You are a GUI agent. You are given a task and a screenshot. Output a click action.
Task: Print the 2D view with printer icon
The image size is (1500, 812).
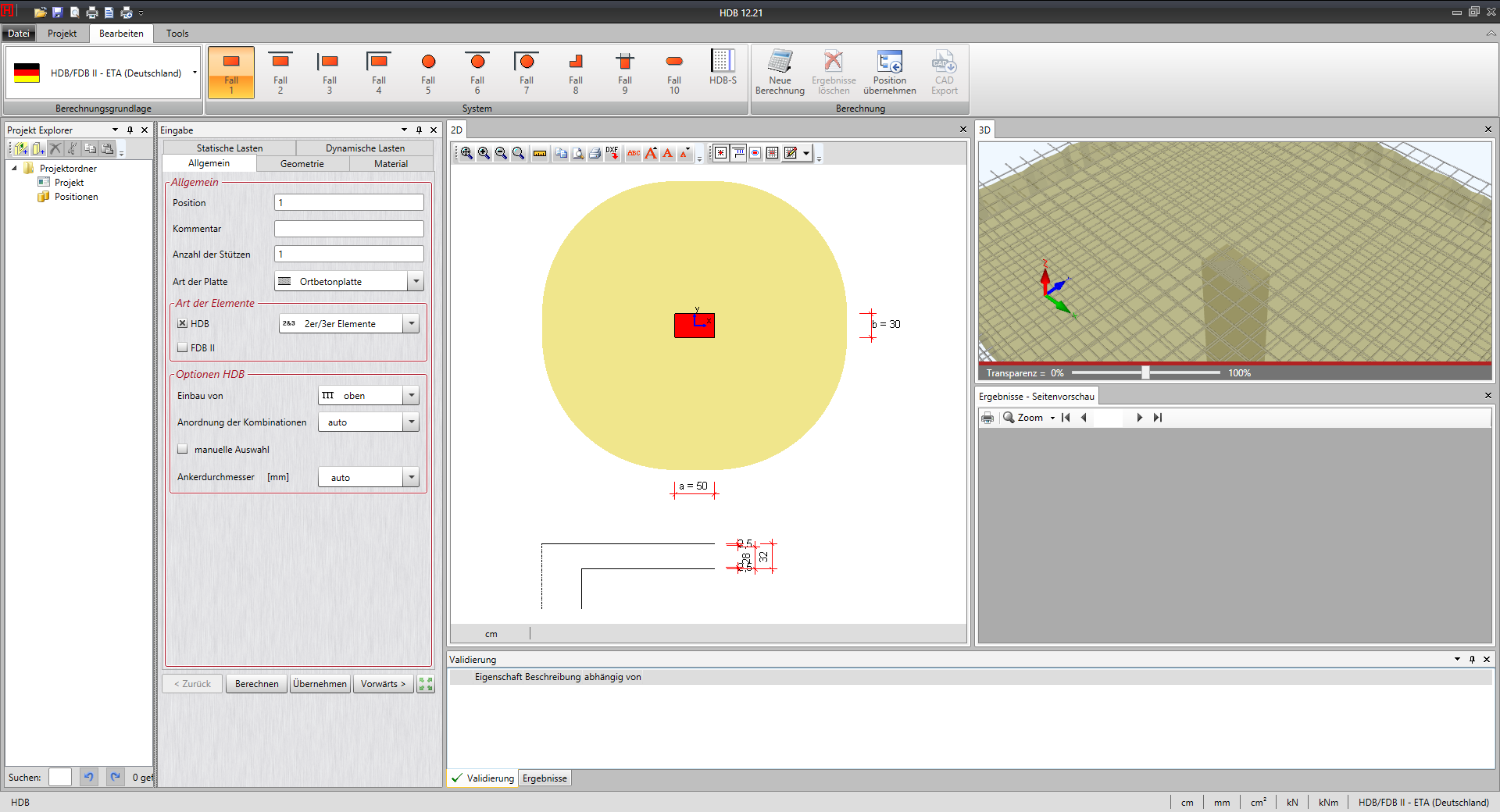pos(595,153)
